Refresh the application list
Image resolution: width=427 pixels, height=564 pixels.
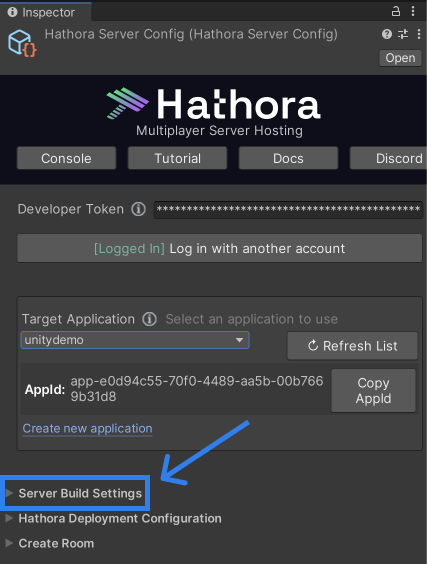coord(353,346)
